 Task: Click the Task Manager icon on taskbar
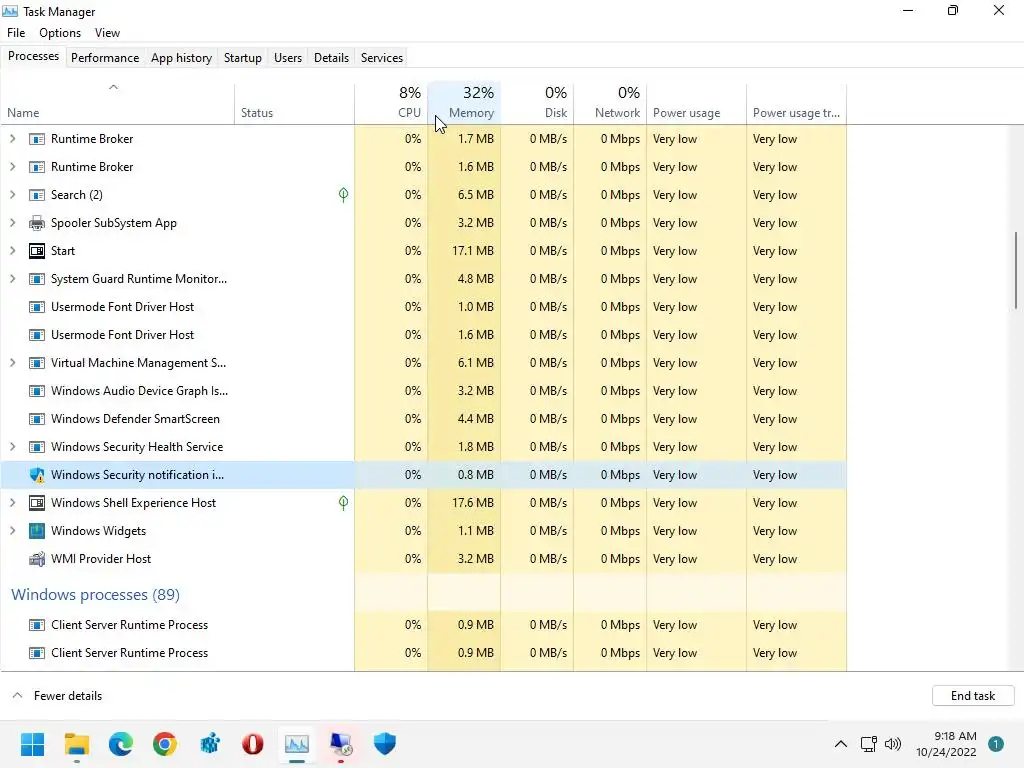(x=296, y=744)
